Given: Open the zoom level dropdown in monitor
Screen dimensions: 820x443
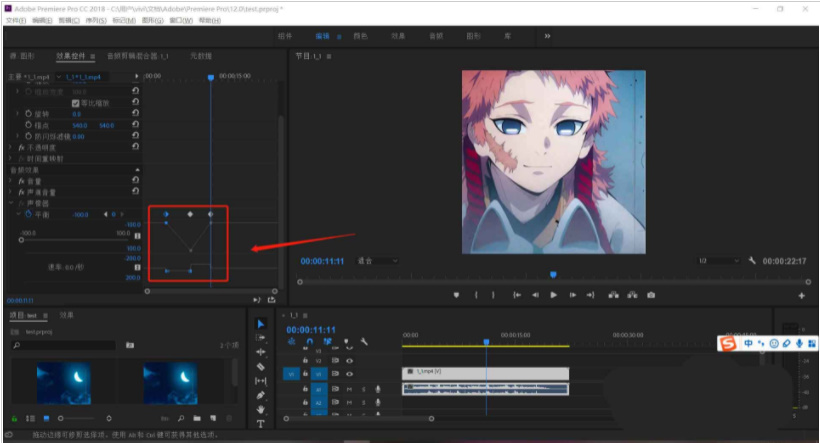Looking at the screenshot, I should pos(378,261).
